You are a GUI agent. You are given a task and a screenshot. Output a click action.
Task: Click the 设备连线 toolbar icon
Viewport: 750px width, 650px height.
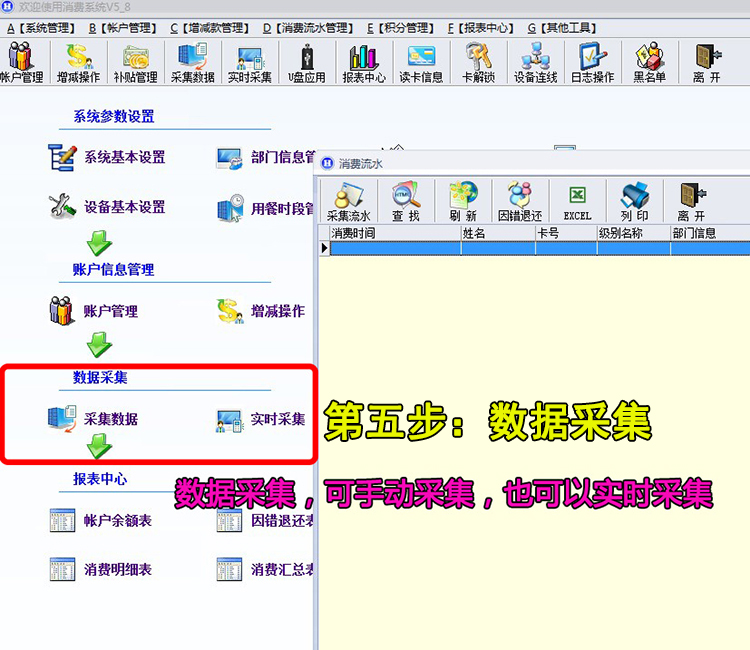click(536, 62)
